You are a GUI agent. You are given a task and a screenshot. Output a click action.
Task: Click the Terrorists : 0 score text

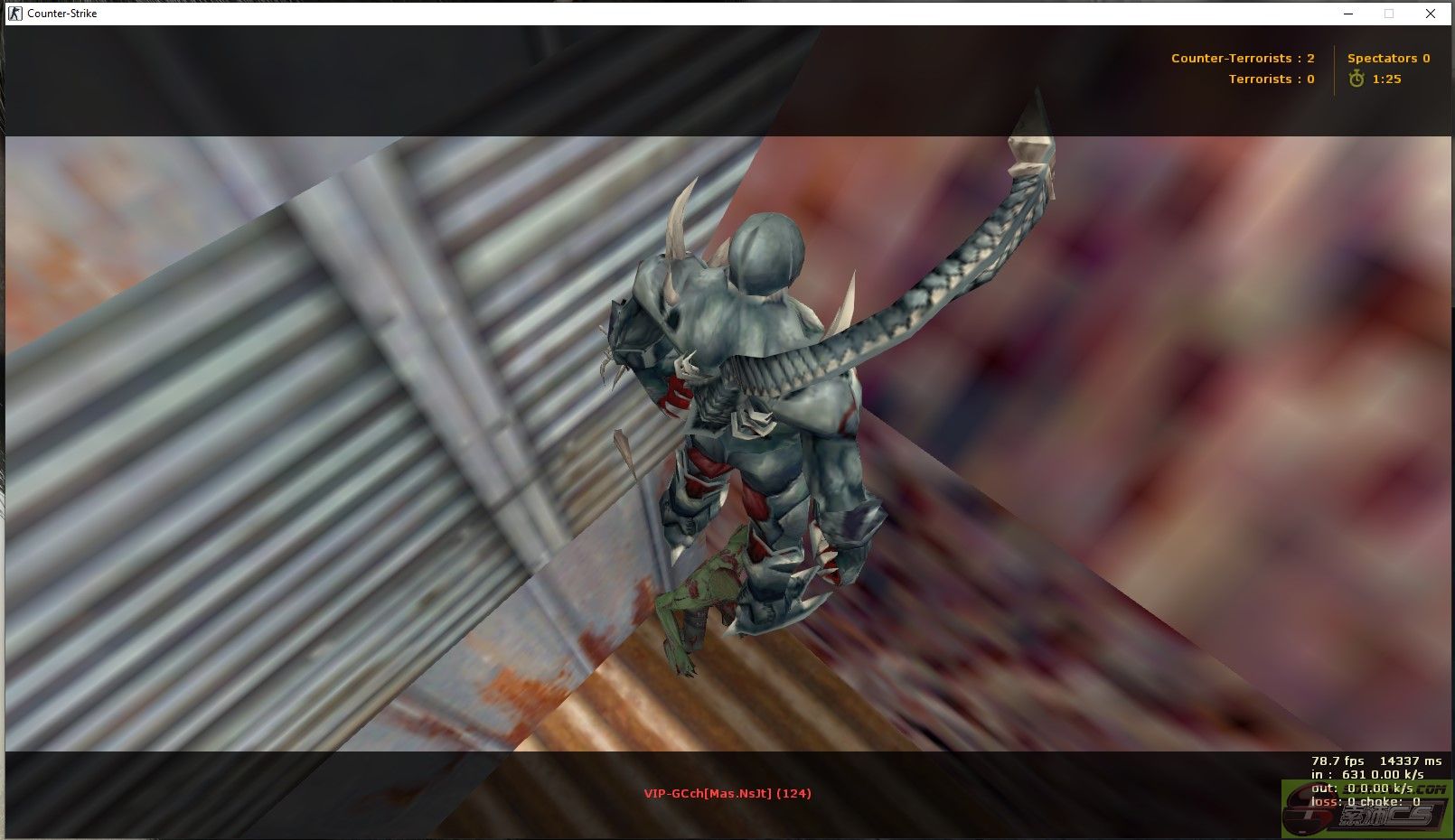point(1272,79)
